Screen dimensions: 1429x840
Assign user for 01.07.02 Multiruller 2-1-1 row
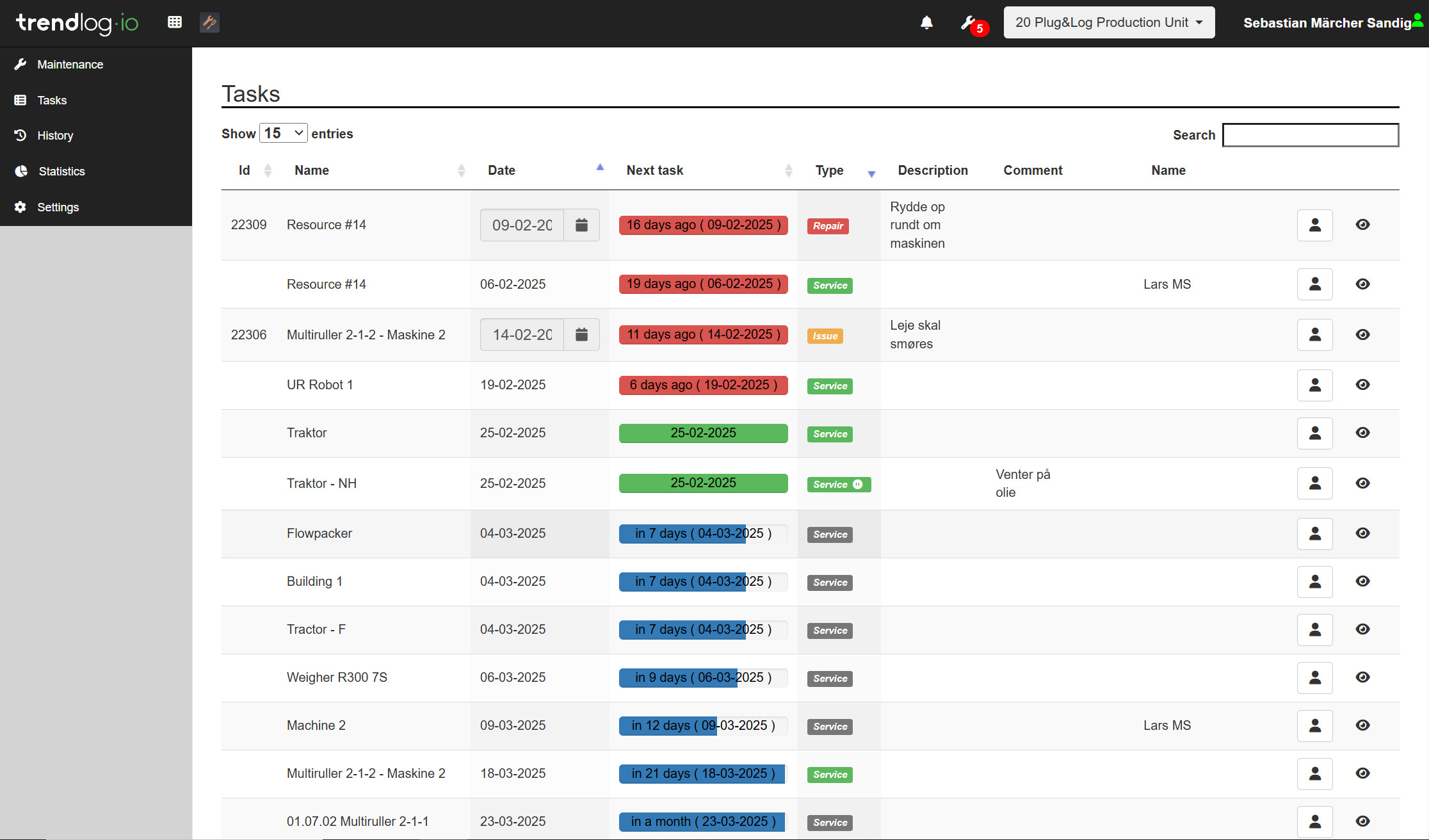(x=1315, y=822)
